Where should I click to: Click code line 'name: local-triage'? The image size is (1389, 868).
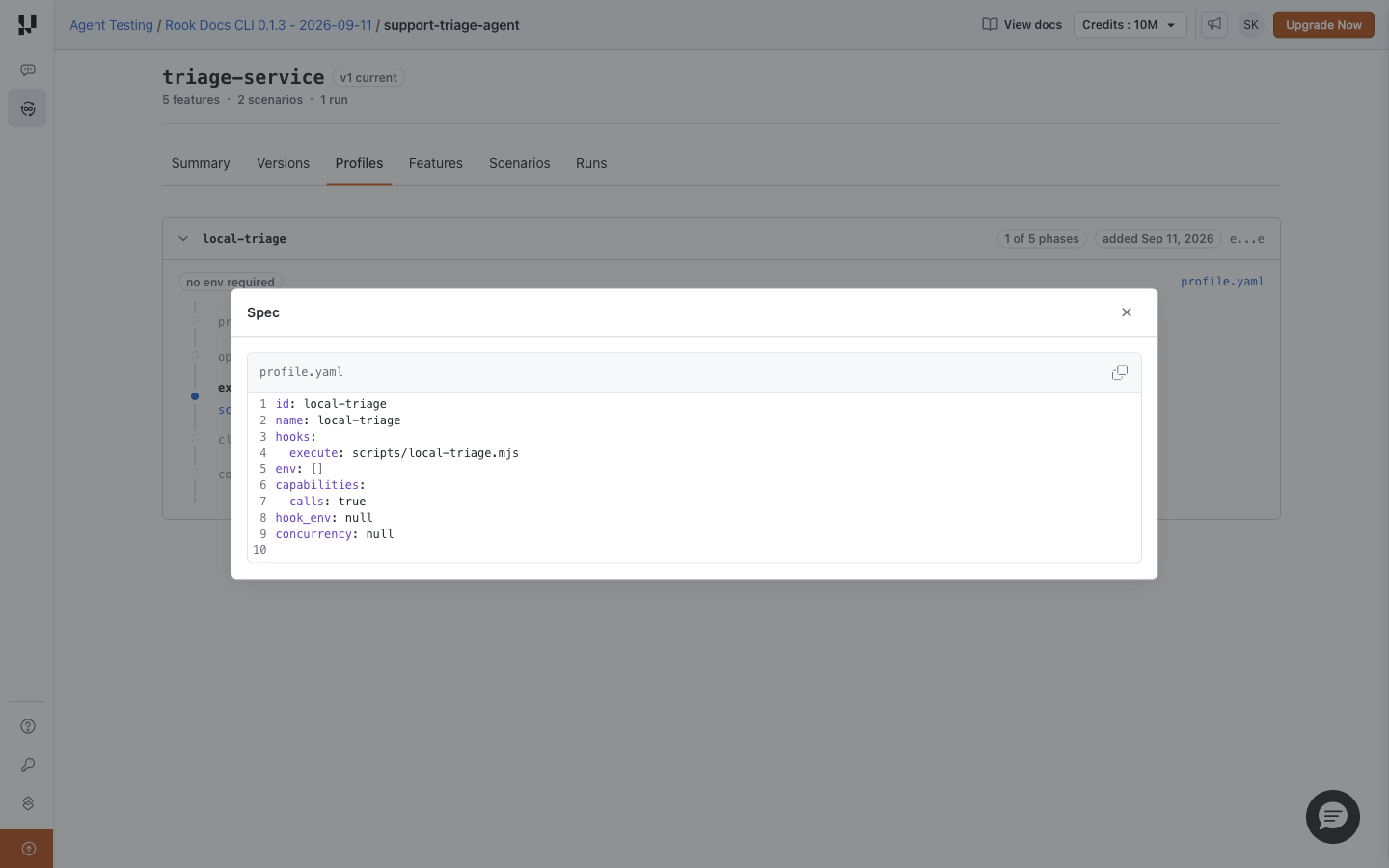[x=338, y=420]
